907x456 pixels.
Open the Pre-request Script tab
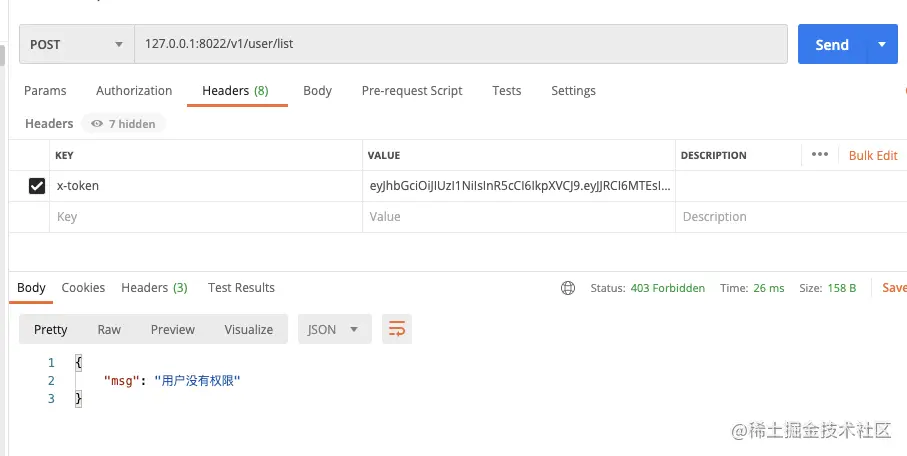(x=412, y=91)
